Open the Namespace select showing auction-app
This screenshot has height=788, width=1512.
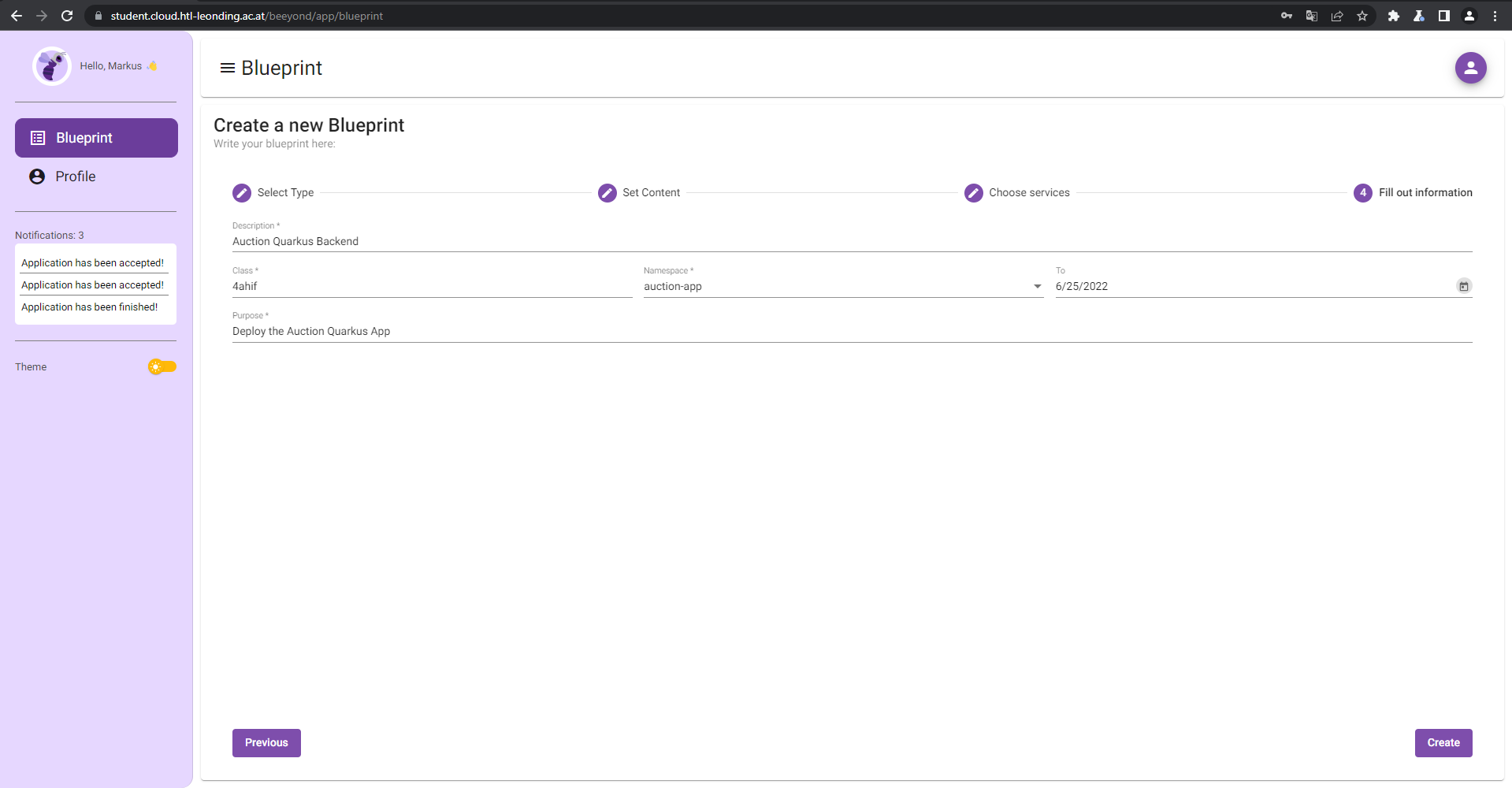pyautogui.click(x=843, y=286)
